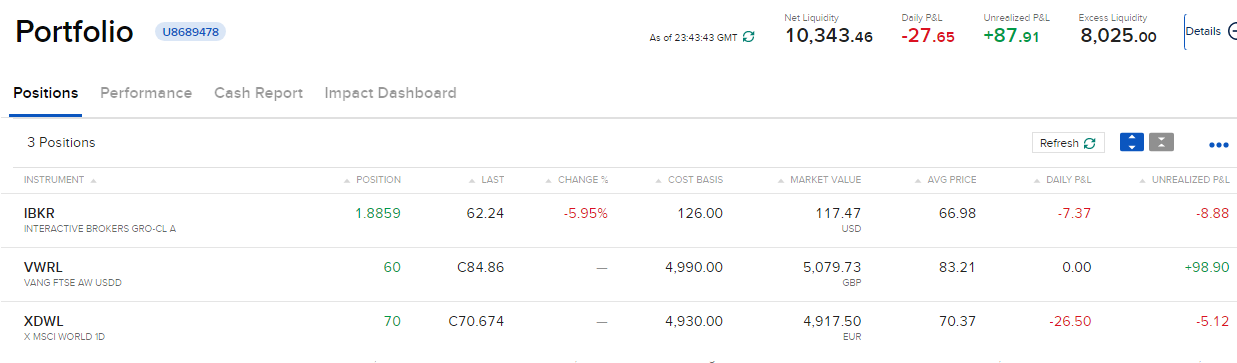
Task: Collapse all position rows with gray icon
Action: click(1161, 142)
